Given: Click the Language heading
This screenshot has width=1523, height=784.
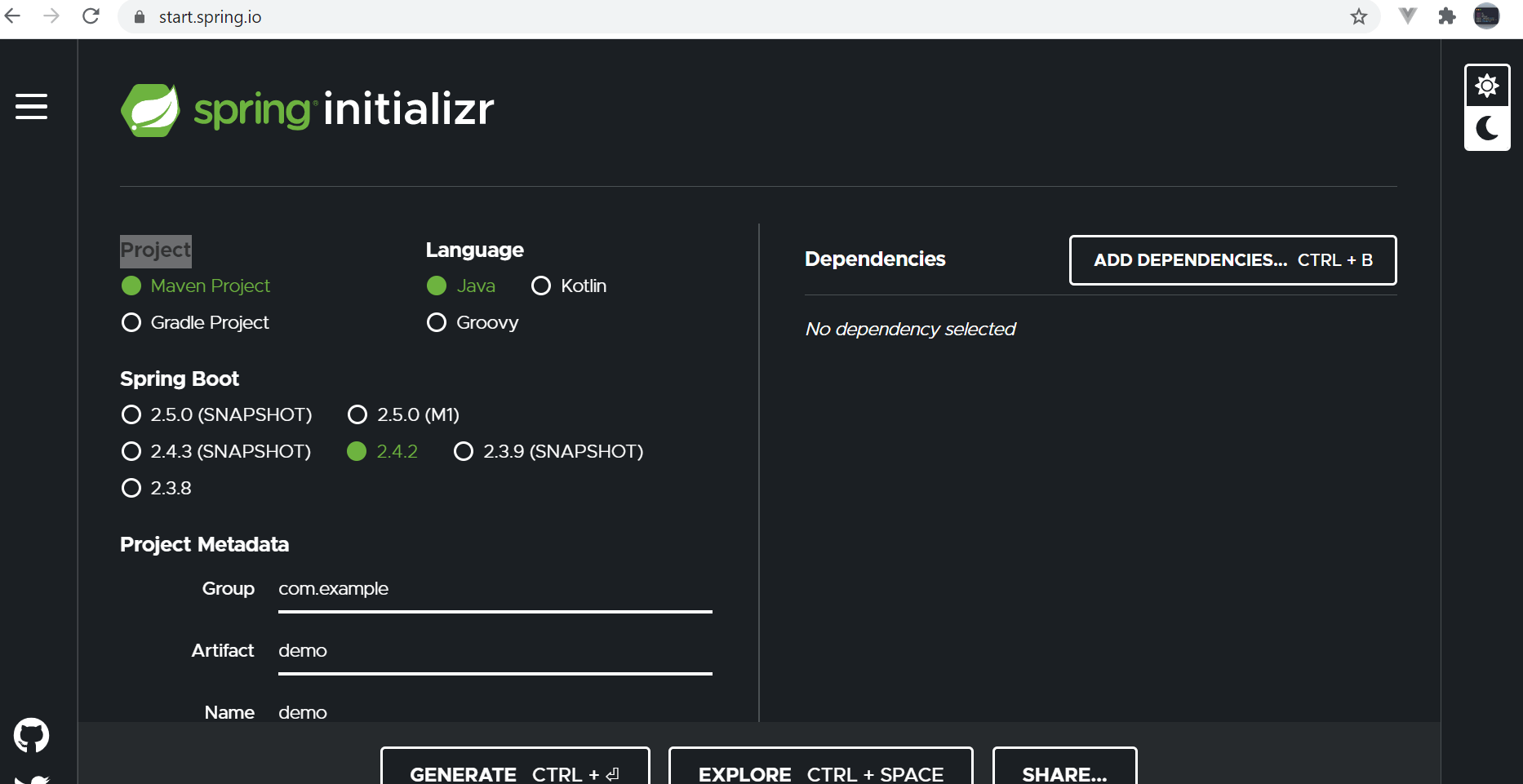Looking at the screenshot, I should tap(475, 250).
